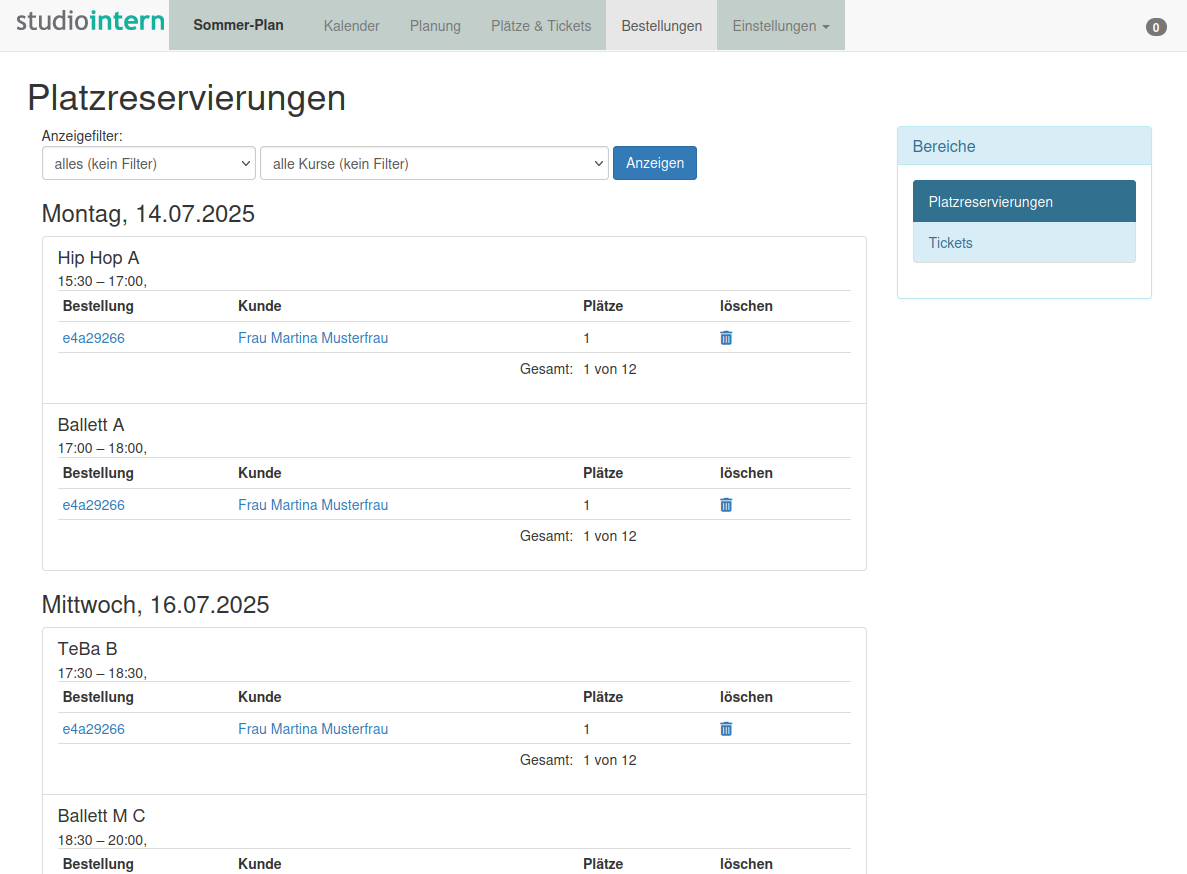Open the 'alles (kein Filter)' dropdown
The image size is (1187, 874).
[x=149, y=164]
